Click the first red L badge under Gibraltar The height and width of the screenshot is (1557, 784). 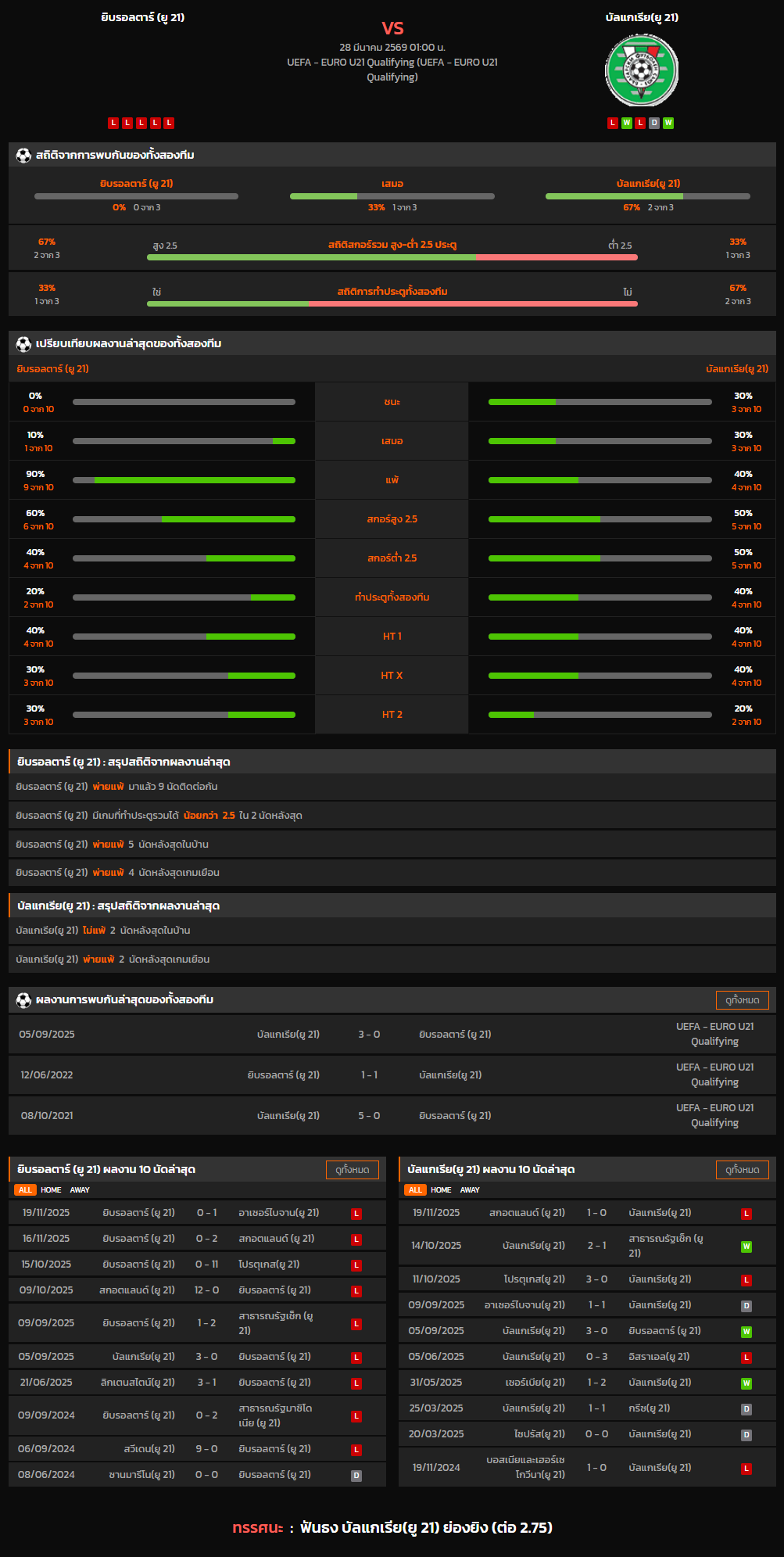click(x=113, y=123)
